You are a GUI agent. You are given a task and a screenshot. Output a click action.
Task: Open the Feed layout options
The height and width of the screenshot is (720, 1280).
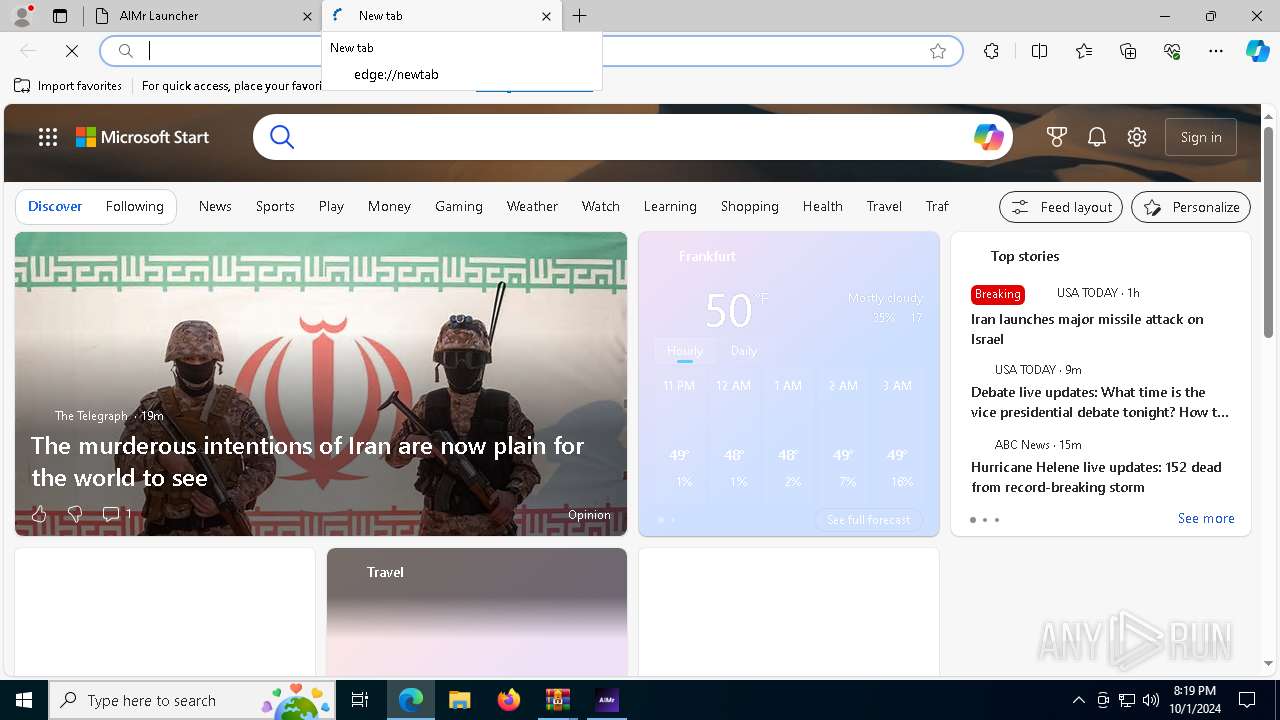coord(1061,207)
